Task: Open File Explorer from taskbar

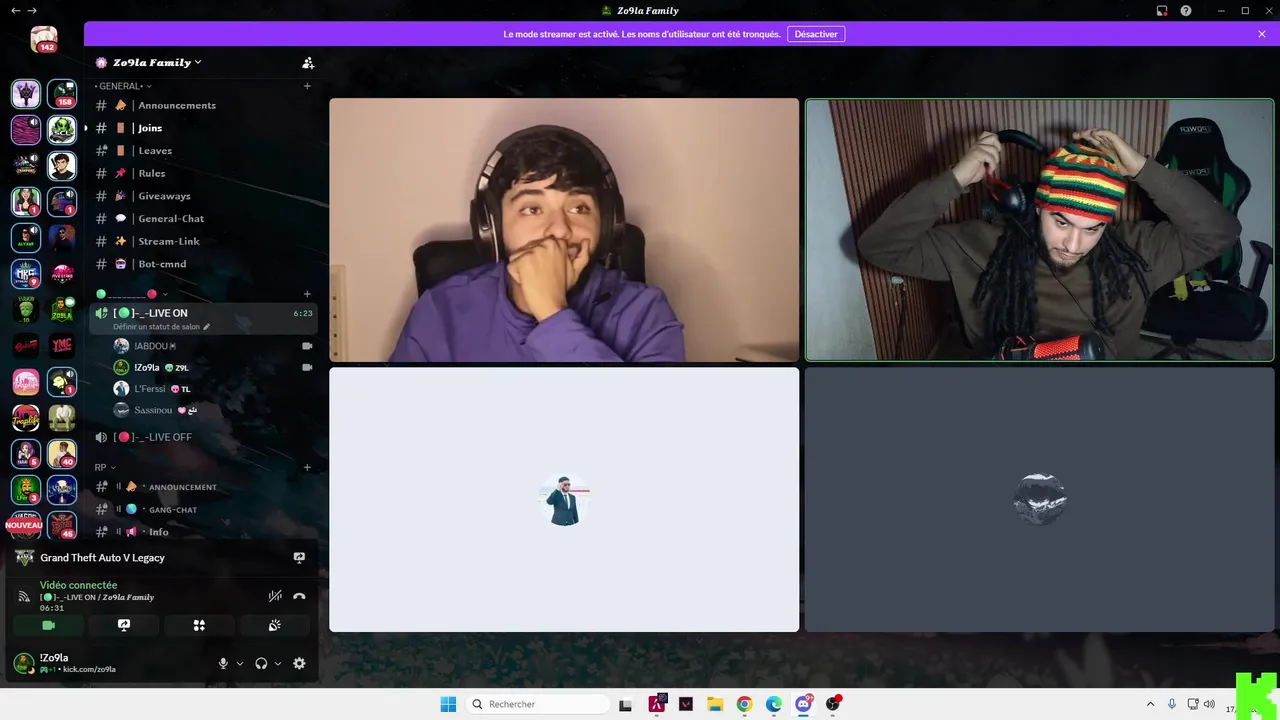Action: tap(715, 704)
